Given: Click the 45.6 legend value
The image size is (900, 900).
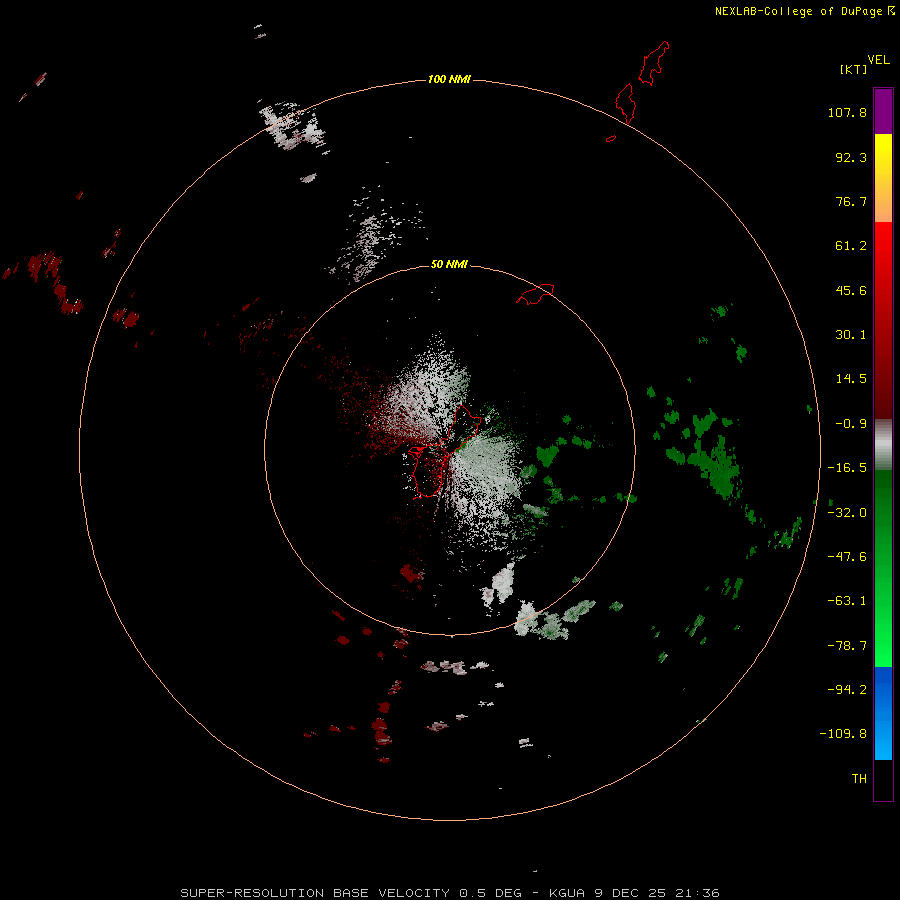Looking at the screenshot, I should pyautogui.click(x=851, y=290).
